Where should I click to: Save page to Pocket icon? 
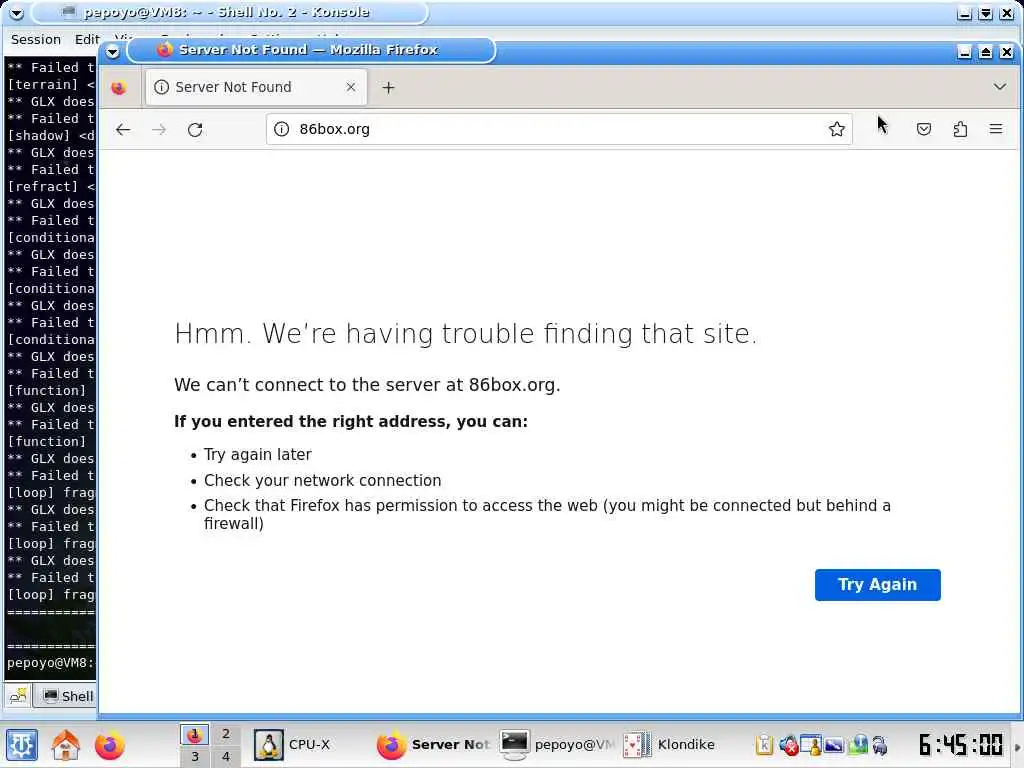(923, 129)
